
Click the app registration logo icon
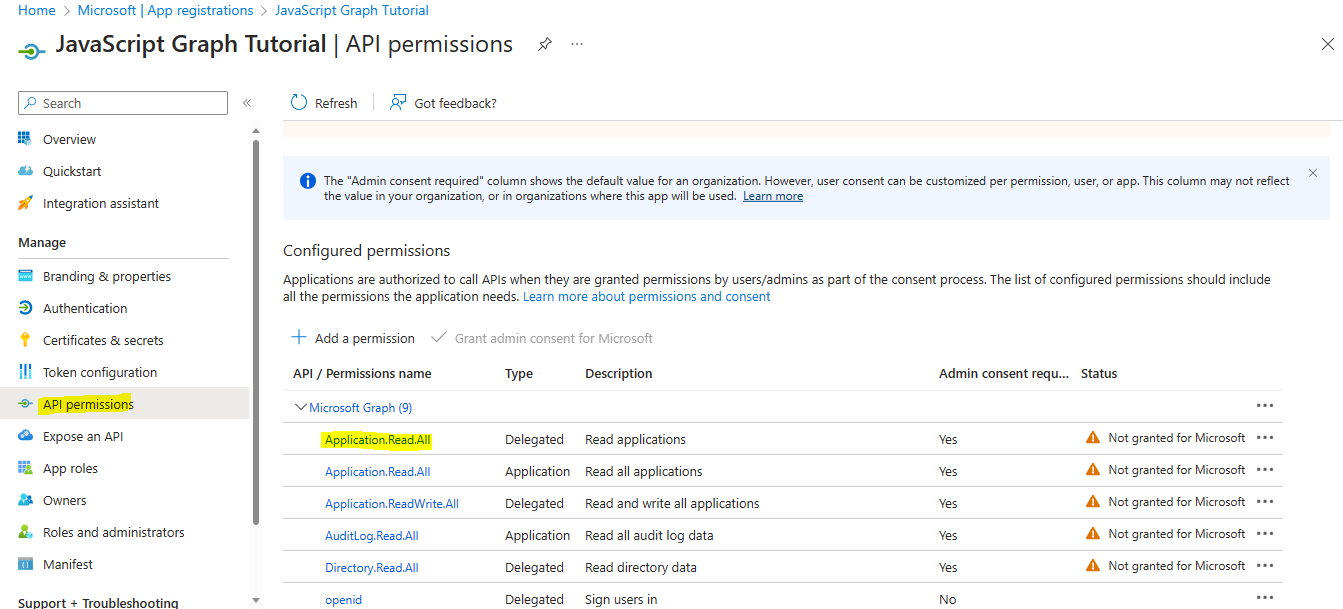pyautogui.click(x=31, y=49)
